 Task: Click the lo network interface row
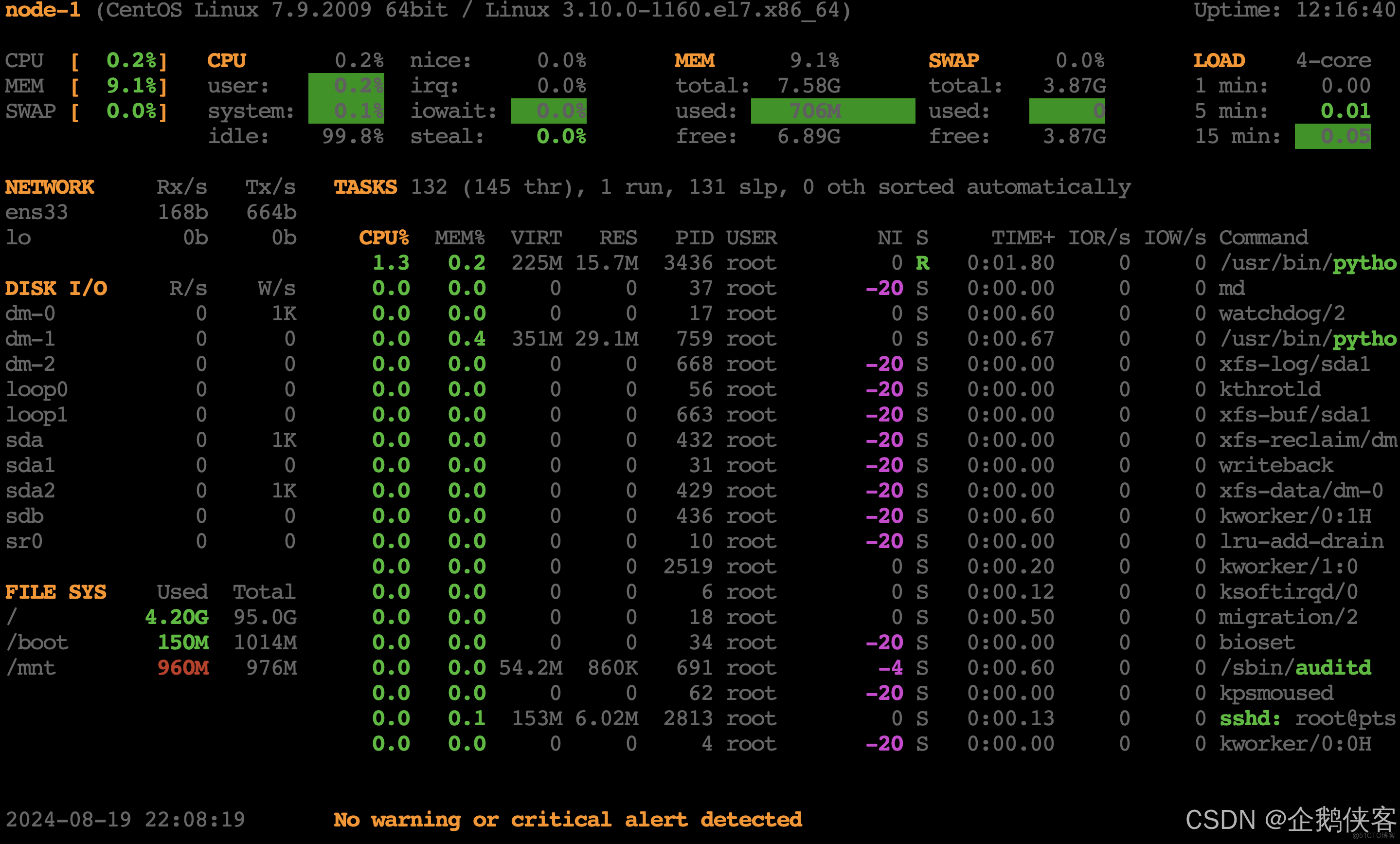click(x=151, y=238)
